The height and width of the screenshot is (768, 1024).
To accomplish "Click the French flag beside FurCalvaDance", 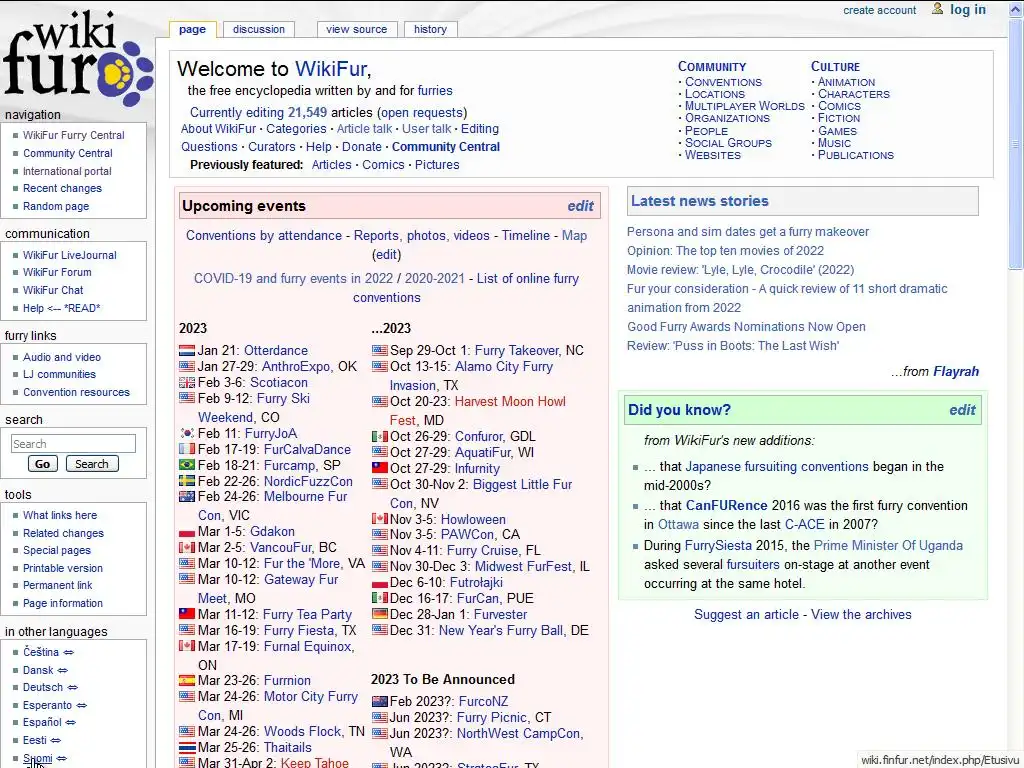I will [187, 449].
